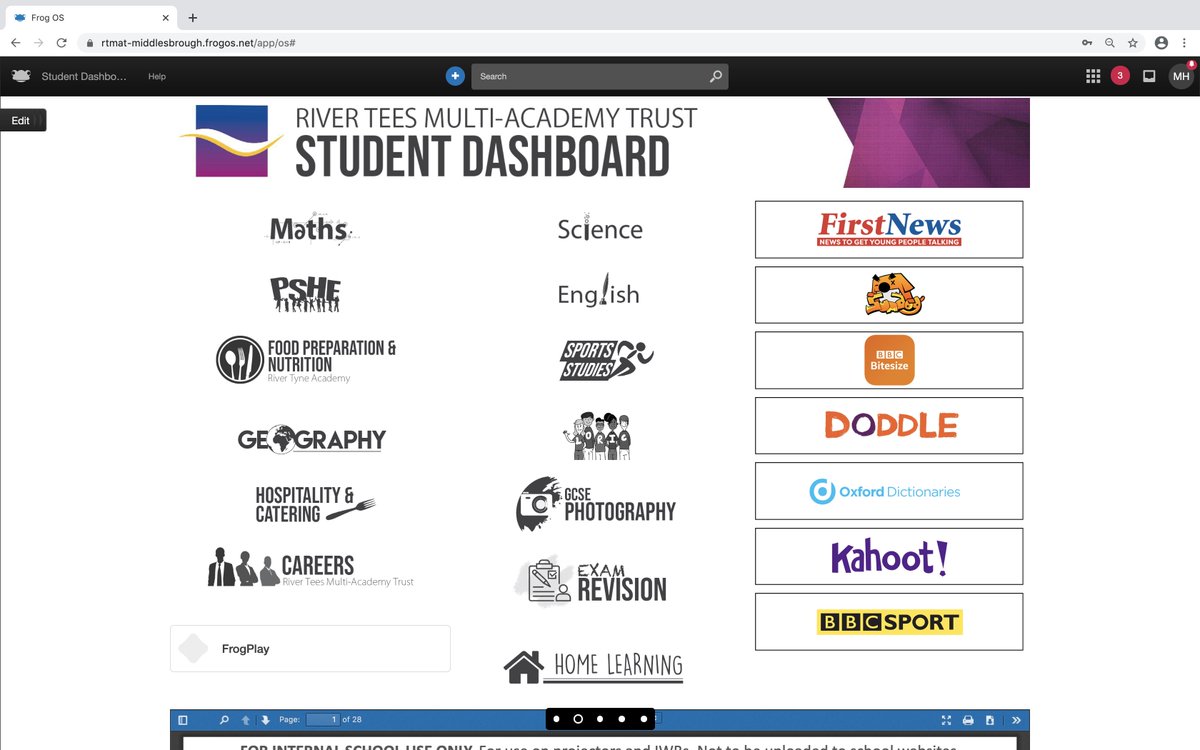Open the Geography subject tile
Viewport: 1200px width, 750px height.
(x=312, y=439)
